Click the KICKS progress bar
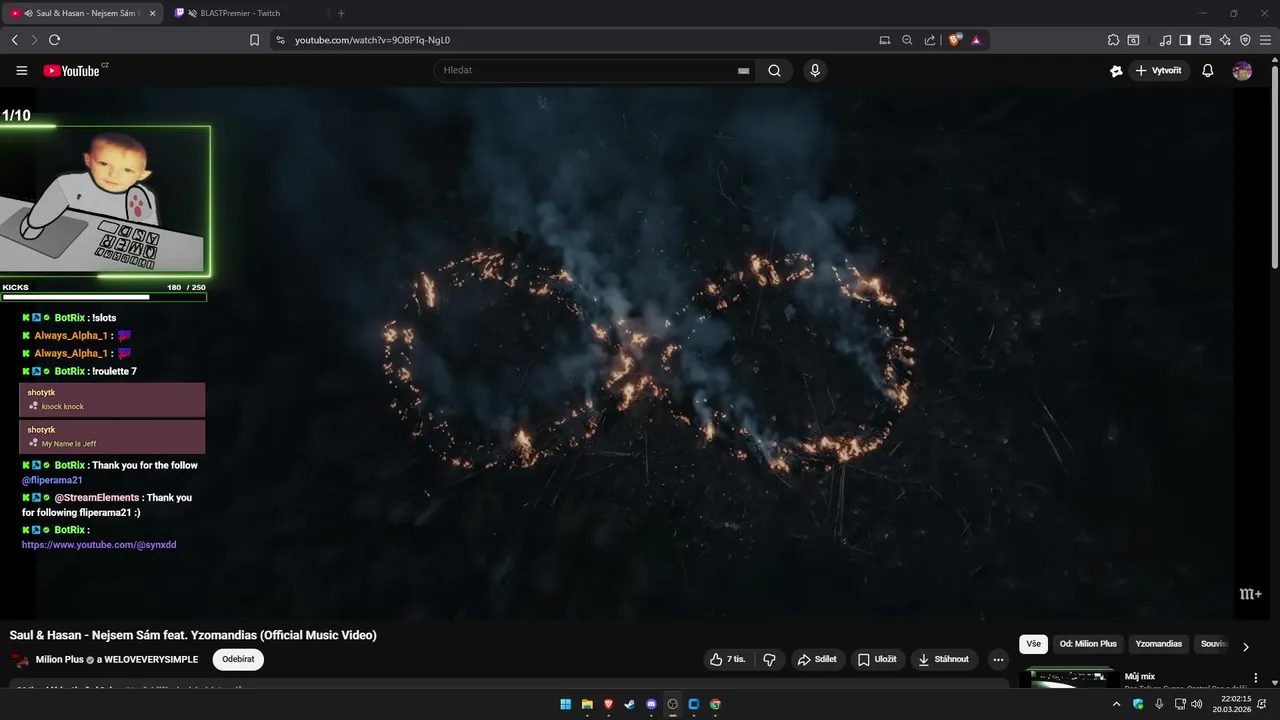The width and height of the screenshot is (1280, 720). coord(104,297)
